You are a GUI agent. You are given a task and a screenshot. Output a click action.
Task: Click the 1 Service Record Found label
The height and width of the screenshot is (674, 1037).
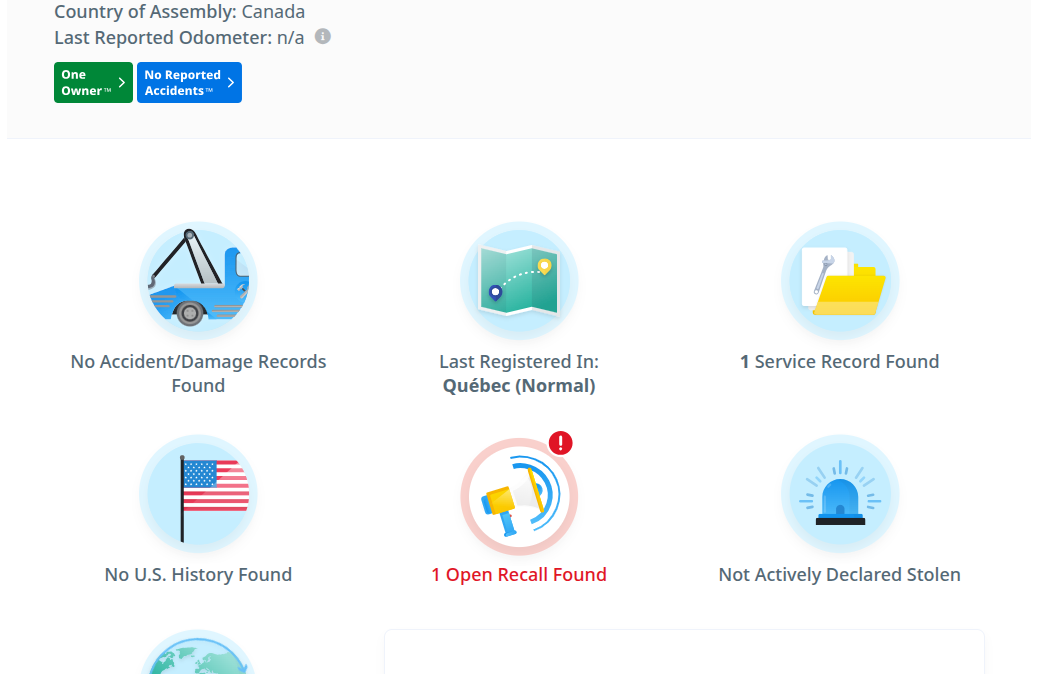(x=840, y=362)
